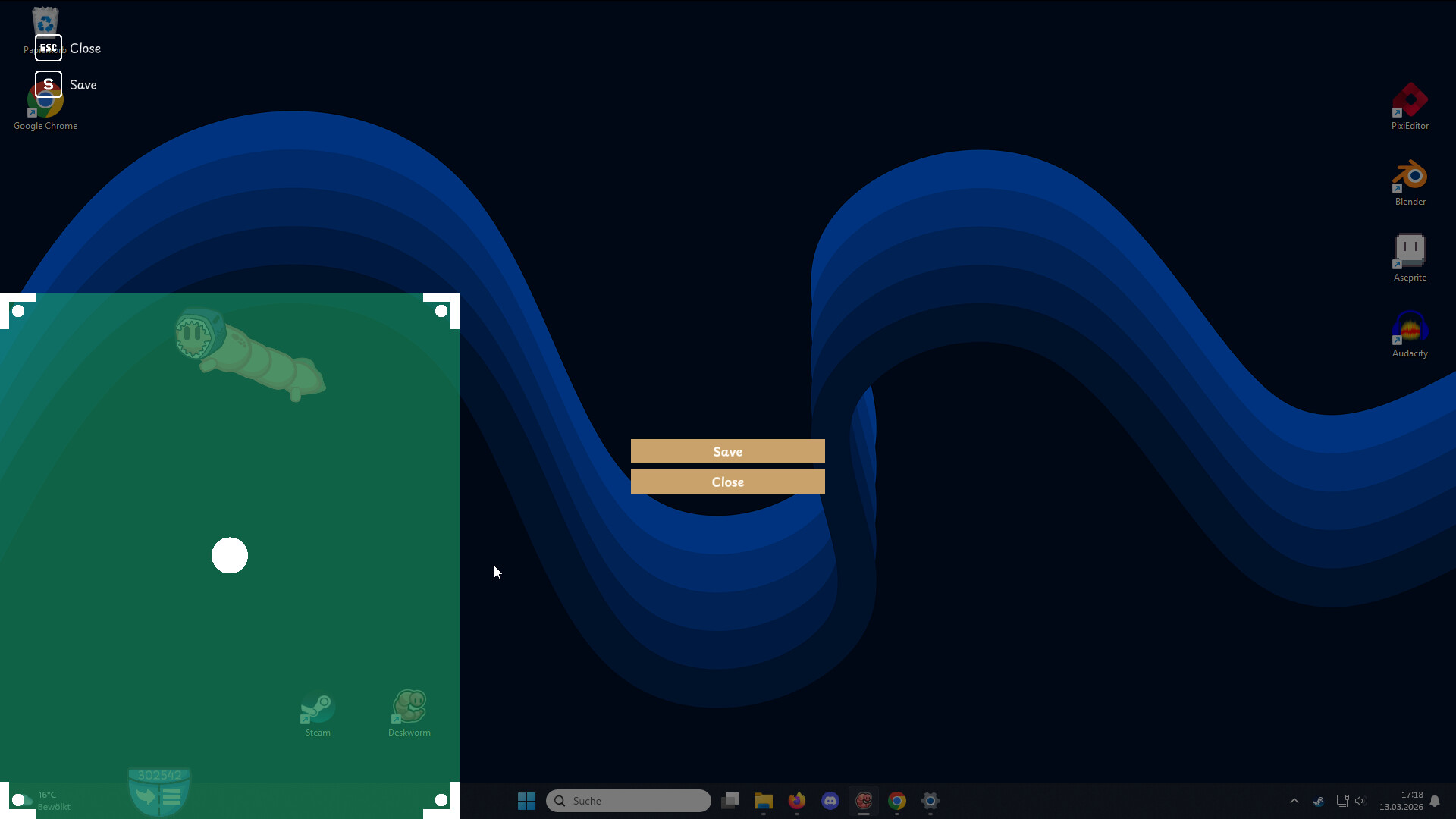Open Discord from the taskbar
This screenshot has height=819, width=1456.
coord(830,800)
